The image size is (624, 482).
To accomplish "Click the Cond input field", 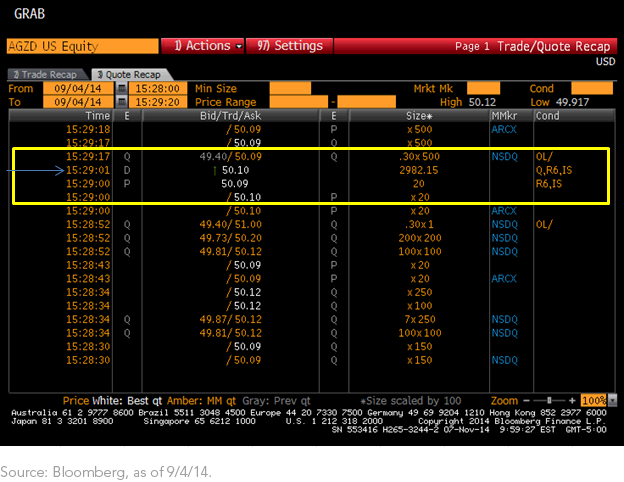I will 592,88.
